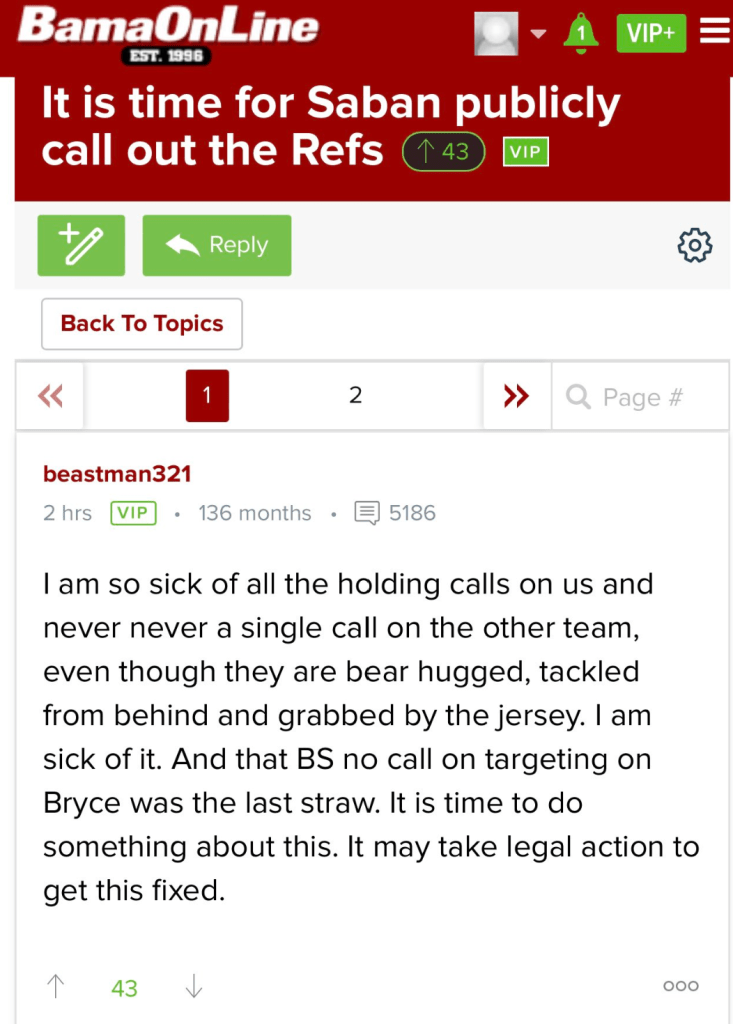The width and height of the screenshot is (733, 1024).
Task: Expand the account dropdown arrow
Action: 538,34
